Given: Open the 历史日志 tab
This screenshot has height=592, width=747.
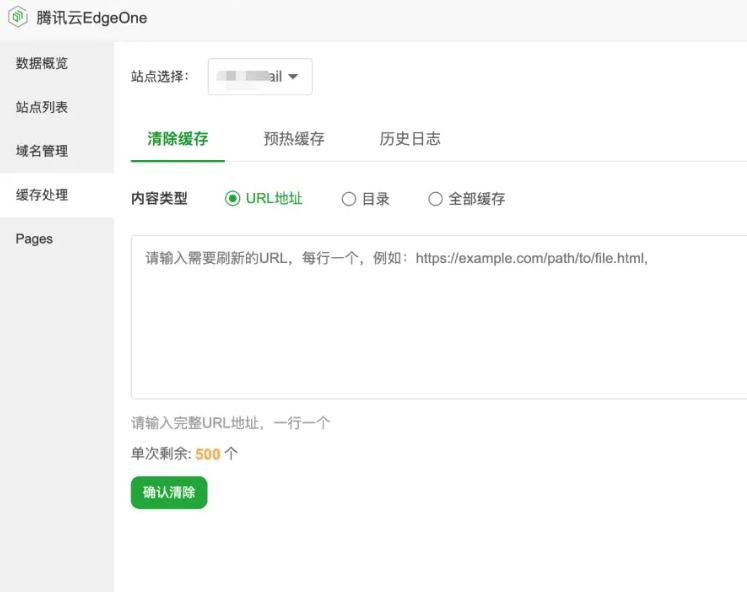Looking at the screenshot, I should (x=410, y=139).
